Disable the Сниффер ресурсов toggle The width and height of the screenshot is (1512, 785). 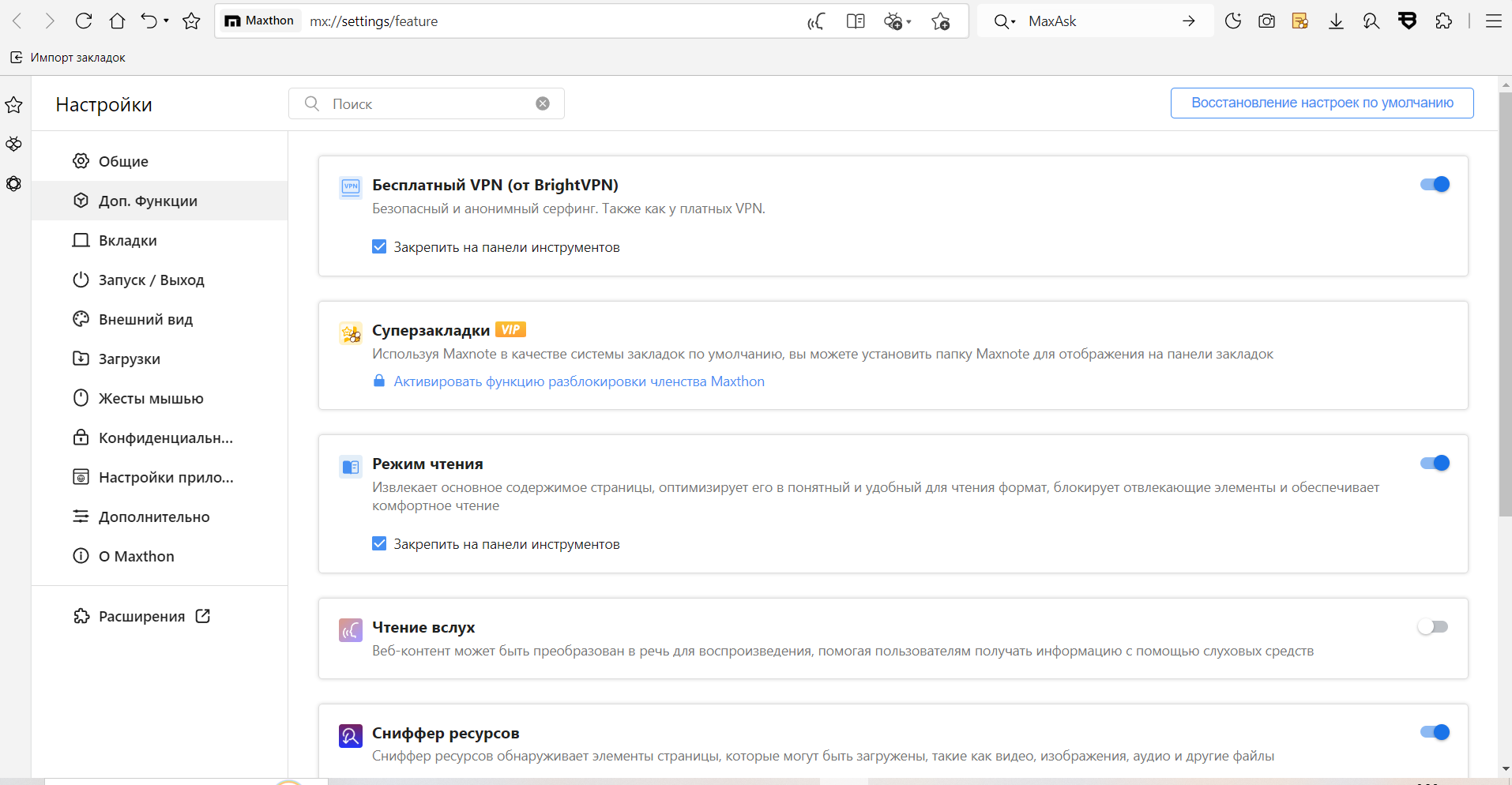[x=1435, y=732]
